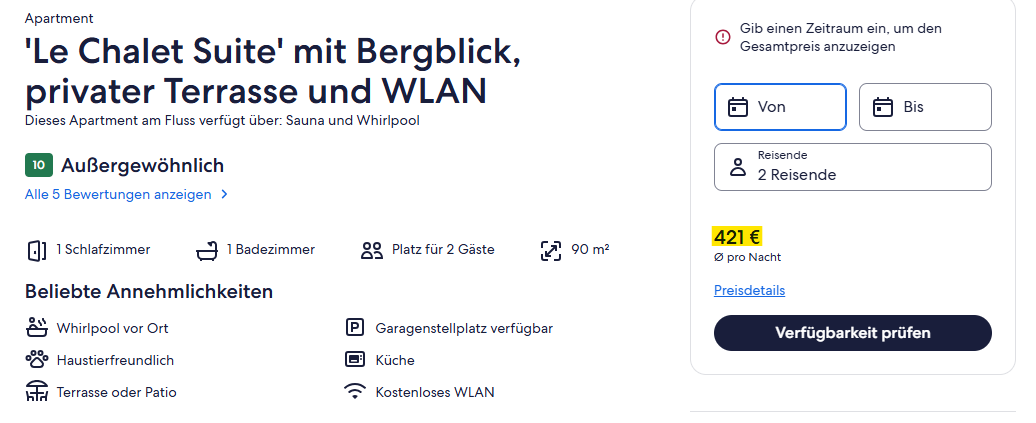The width and height of the screenshot is (1036, 423).
Task: Click the Terrasse oder Patio icon
Action: [x=37, y=392]
